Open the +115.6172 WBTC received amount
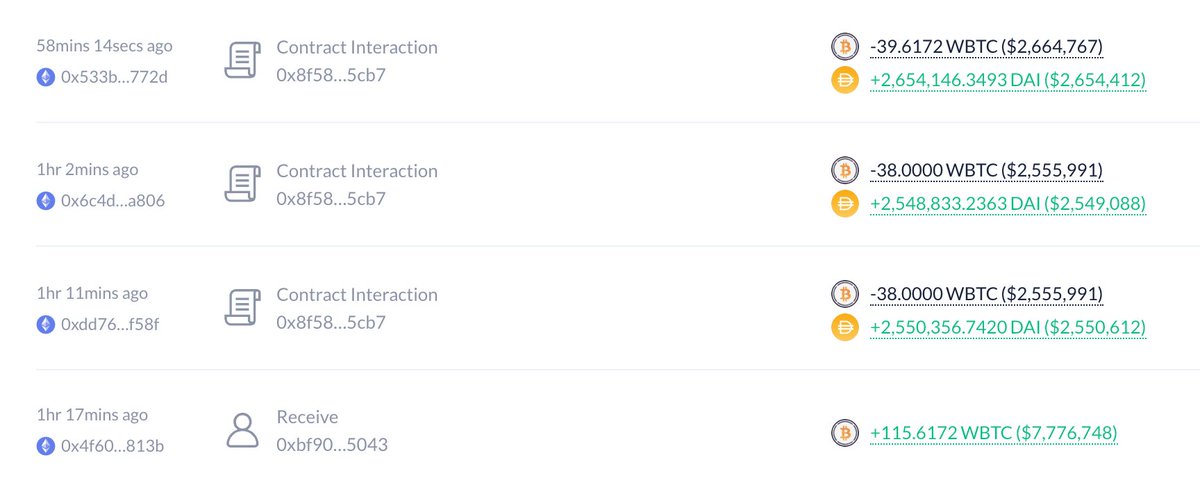This screenshot has height=492, width=1200. click(x=993, y=433)
